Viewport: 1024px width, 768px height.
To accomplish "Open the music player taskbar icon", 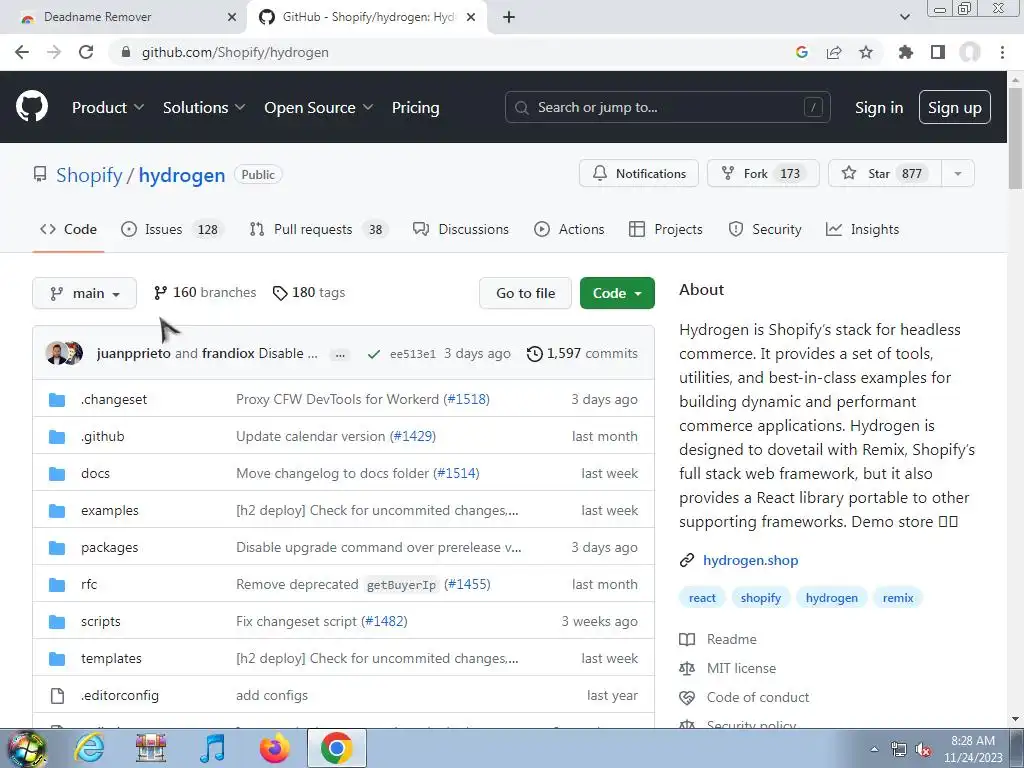I will (x=212, y=748).
